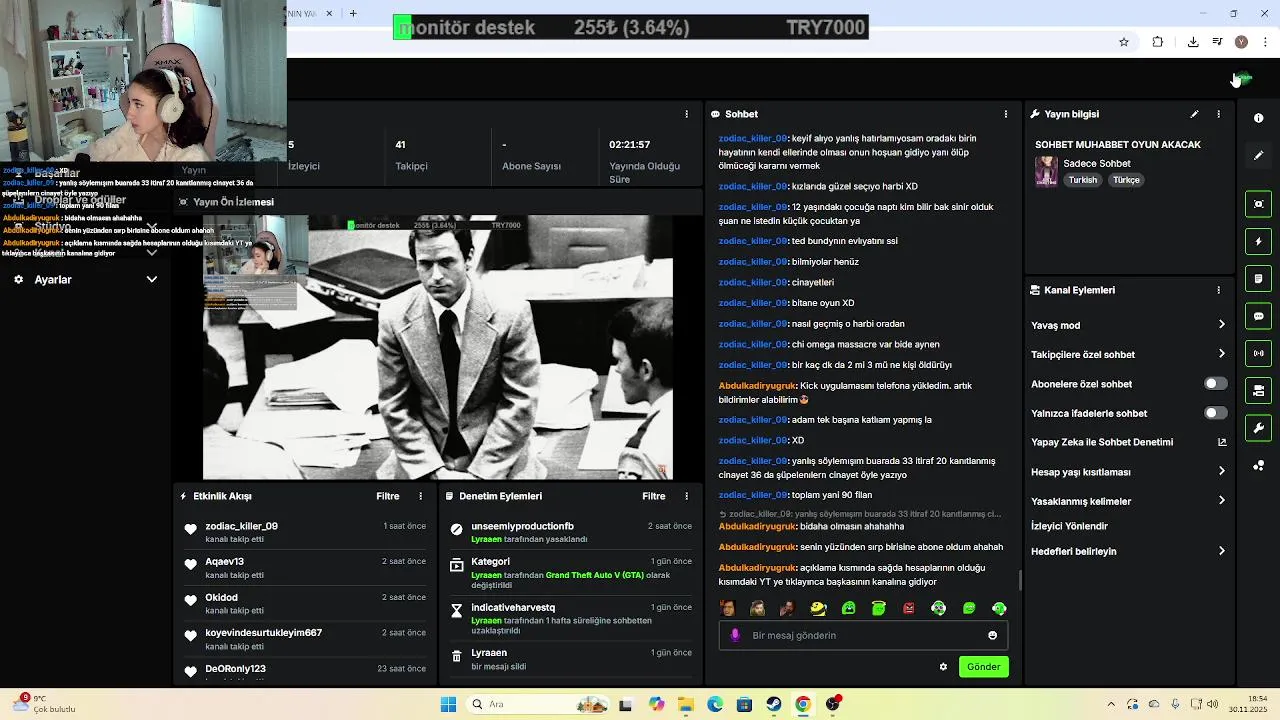Open OBS Studio from the taskbar
This screenshot has width=1280, height=720.
pyautogui.click(x=833, y=704)
